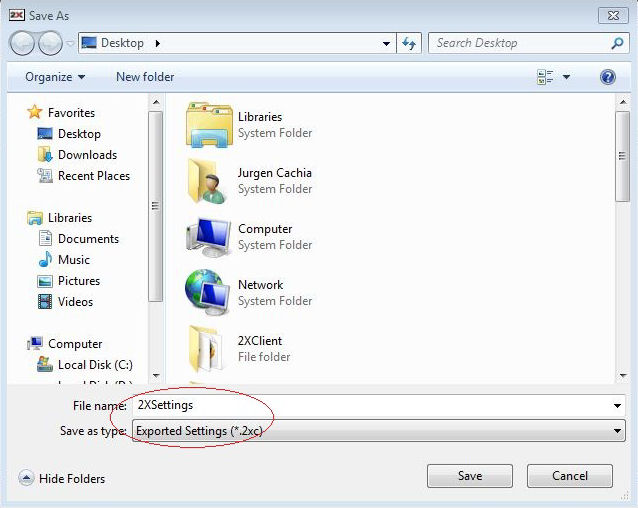Collapse the pane with Hide Folders

coord(62,479)
